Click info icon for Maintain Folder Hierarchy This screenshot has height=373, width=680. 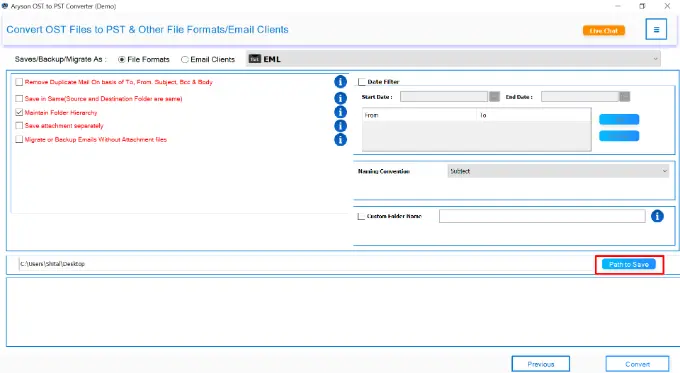tap(340, 112)
